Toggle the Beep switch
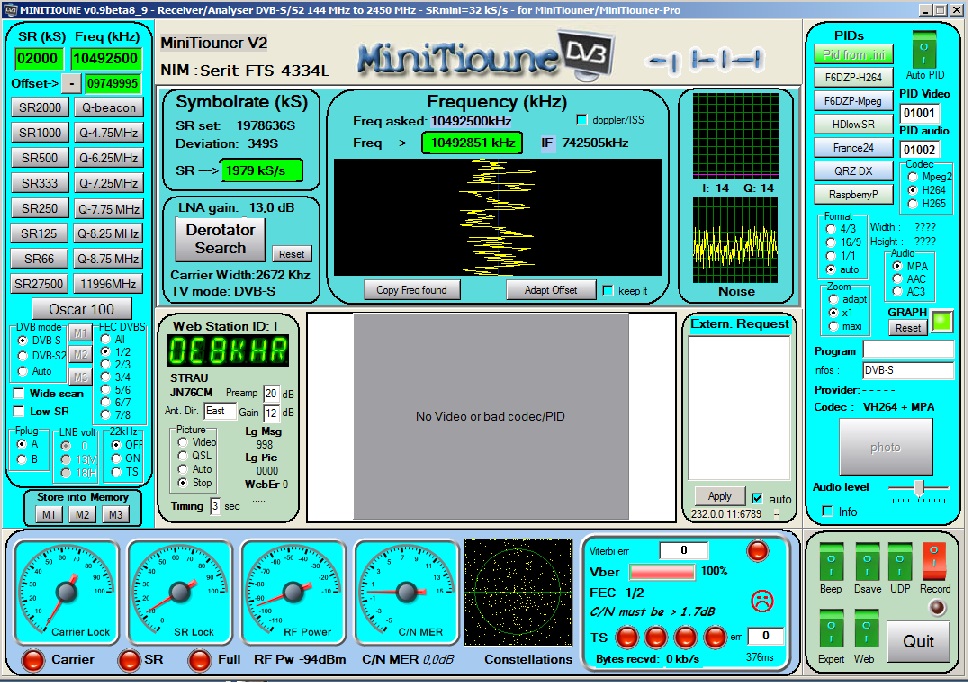968x683 pixels. [831, 561]
